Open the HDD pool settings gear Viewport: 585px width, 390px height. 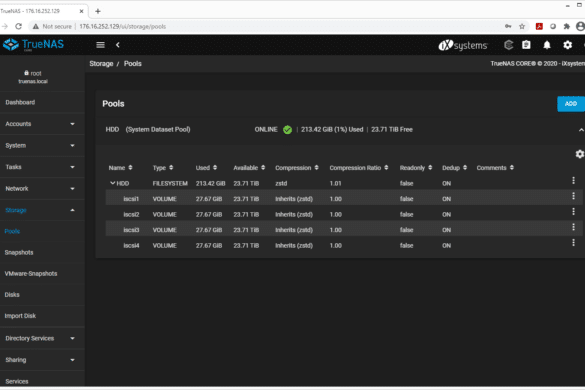click(579, 154)
